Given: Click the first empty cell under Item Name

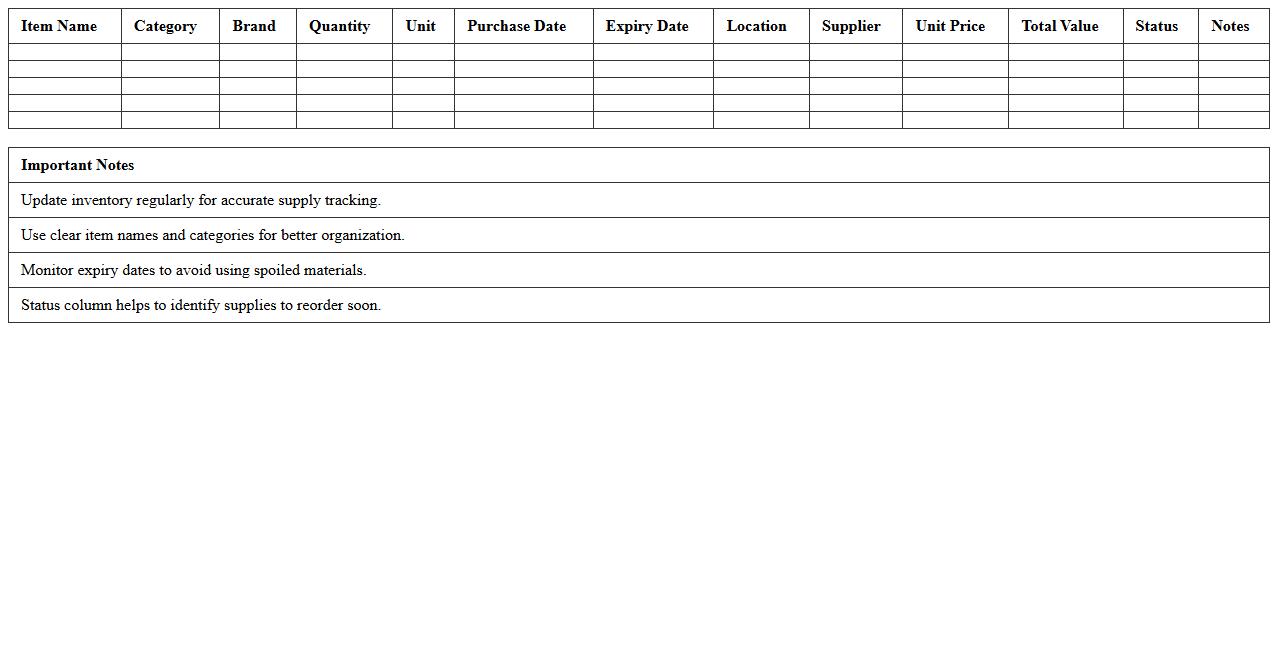Looking at the screenshot, I should point(65,52).
